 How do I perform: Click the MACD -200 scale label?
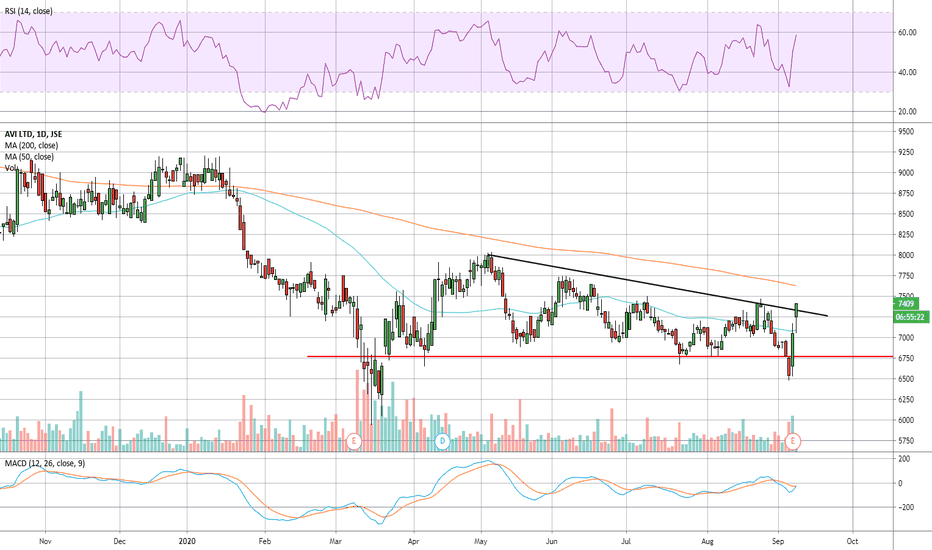(x=904, y=507)
